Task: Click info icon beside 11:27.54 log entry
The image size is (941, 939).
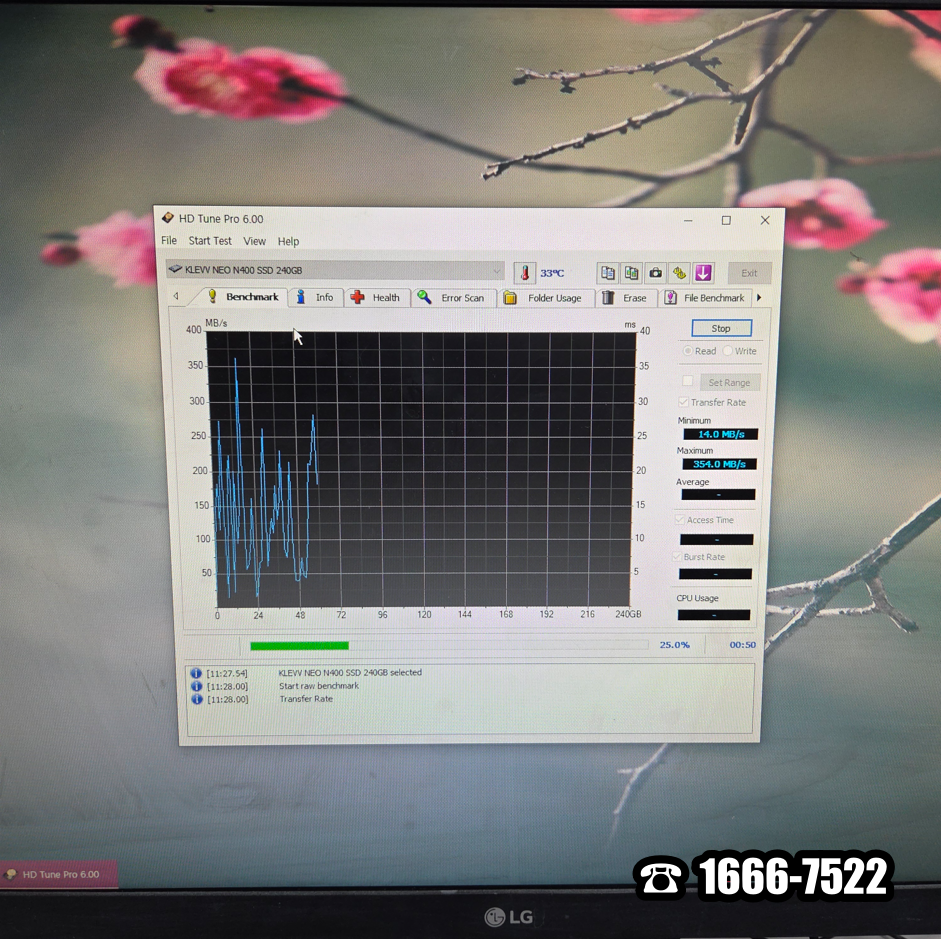Action: pyautogui.click(x=196, y=673)
